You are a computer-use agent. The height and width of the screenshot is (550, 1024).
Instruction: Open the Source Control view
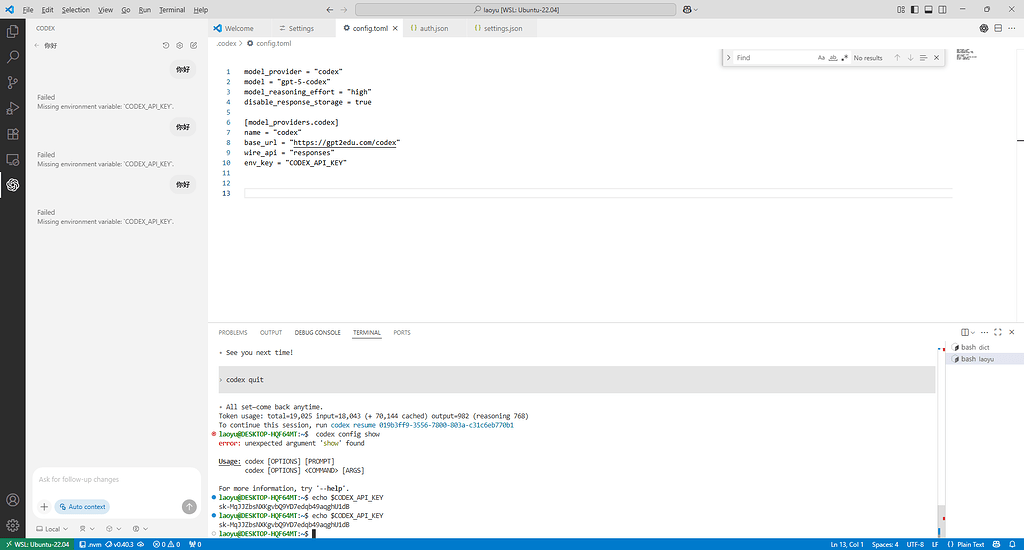(12, 82)
